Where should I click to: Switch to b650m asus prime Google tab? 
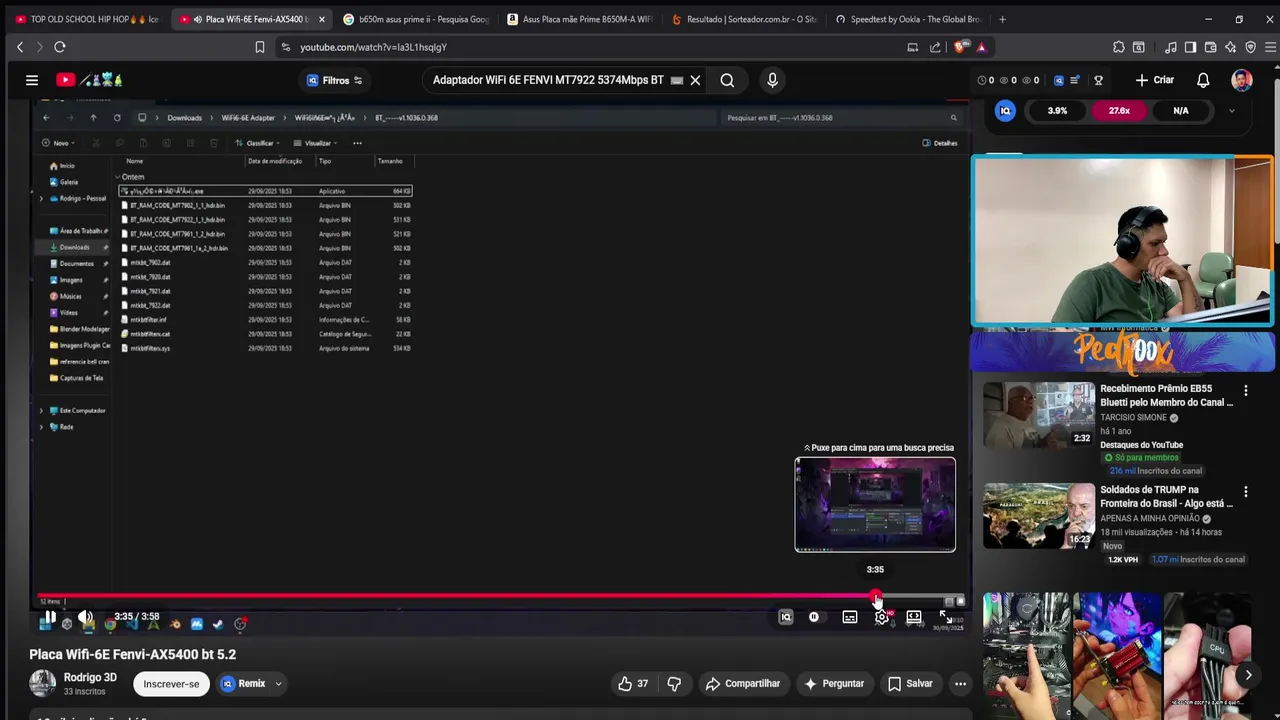pyautogui.click(x=416, y=19)
